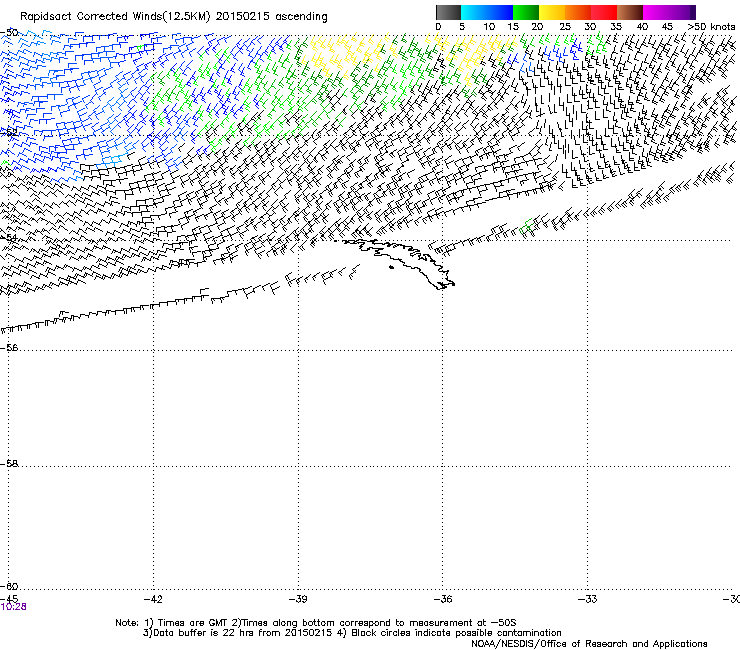Click the red 30-35 knots legend swatch

point(604,12)
